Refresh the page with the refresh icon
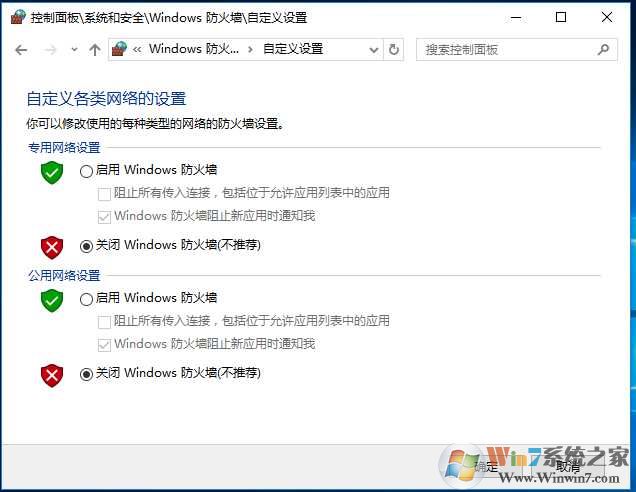The width and height of the screenshot is (636, 492). click(393, 49)
